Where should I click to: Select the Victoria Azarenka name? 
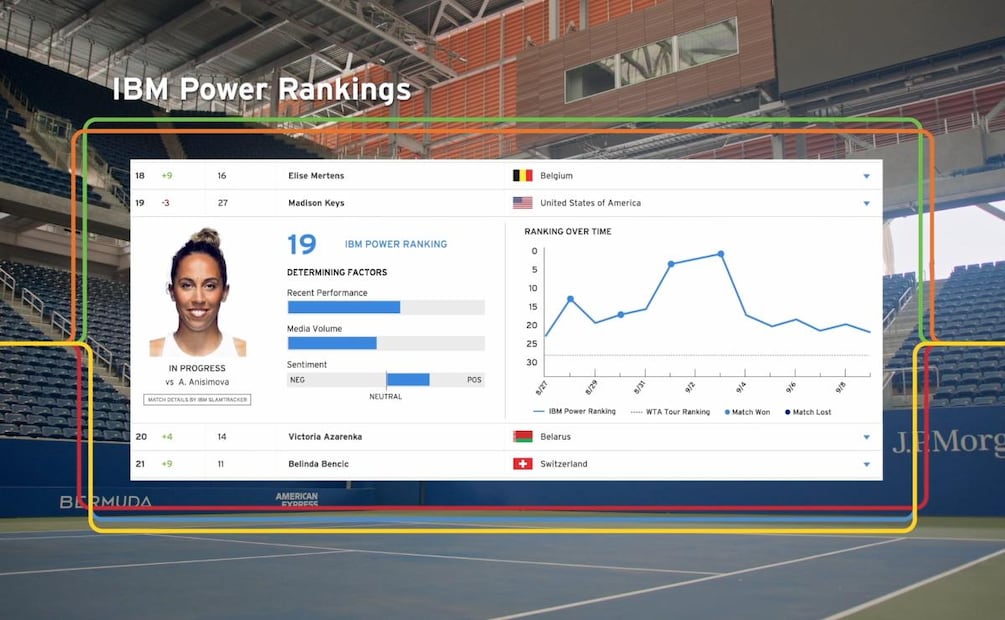click(327, 437)
